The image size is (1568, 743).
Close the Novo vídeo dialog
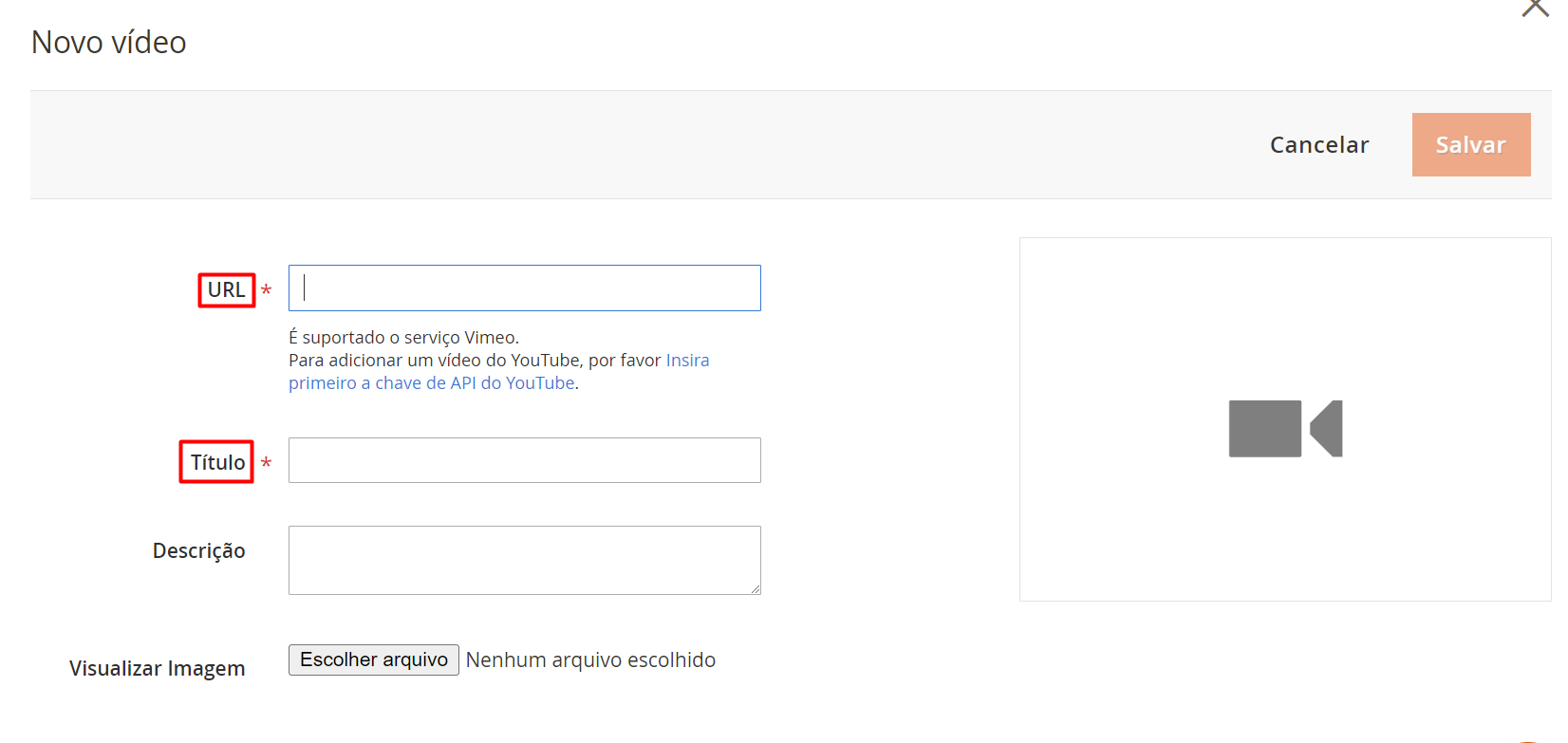(1535, 8)
